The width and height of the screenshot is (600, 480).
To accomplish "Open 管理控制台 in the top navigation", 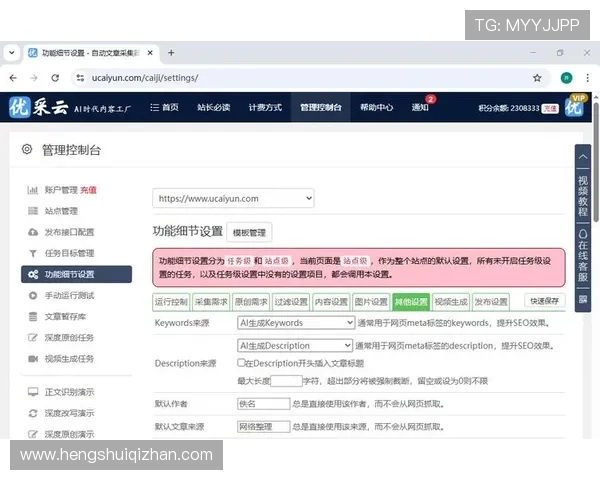I will (x=321, y=107).
